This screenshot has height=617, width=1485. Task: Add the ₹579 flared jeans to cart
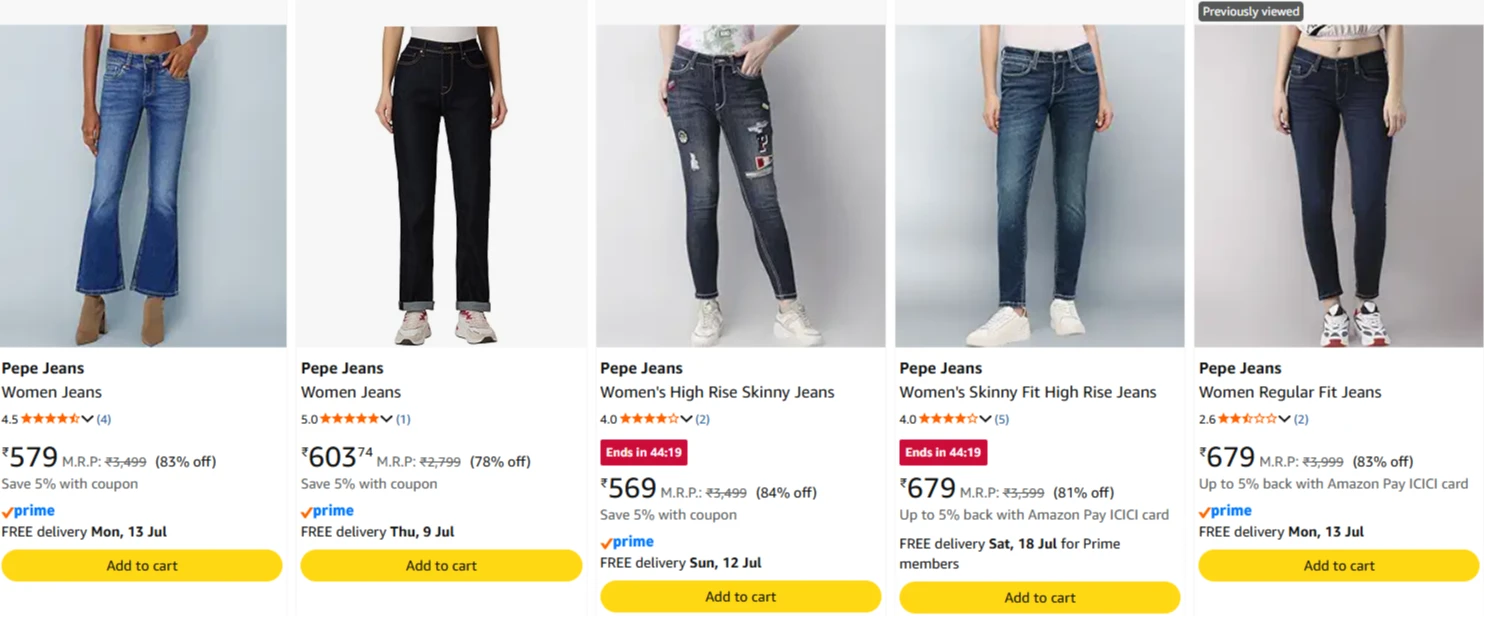tap(142, 565)
